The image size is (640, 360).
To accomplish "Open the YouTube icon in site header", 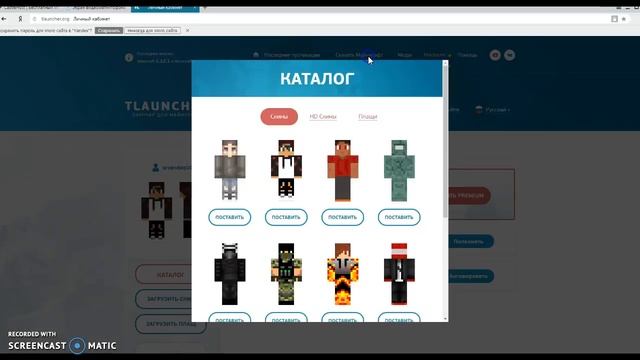I will [495, 55].
